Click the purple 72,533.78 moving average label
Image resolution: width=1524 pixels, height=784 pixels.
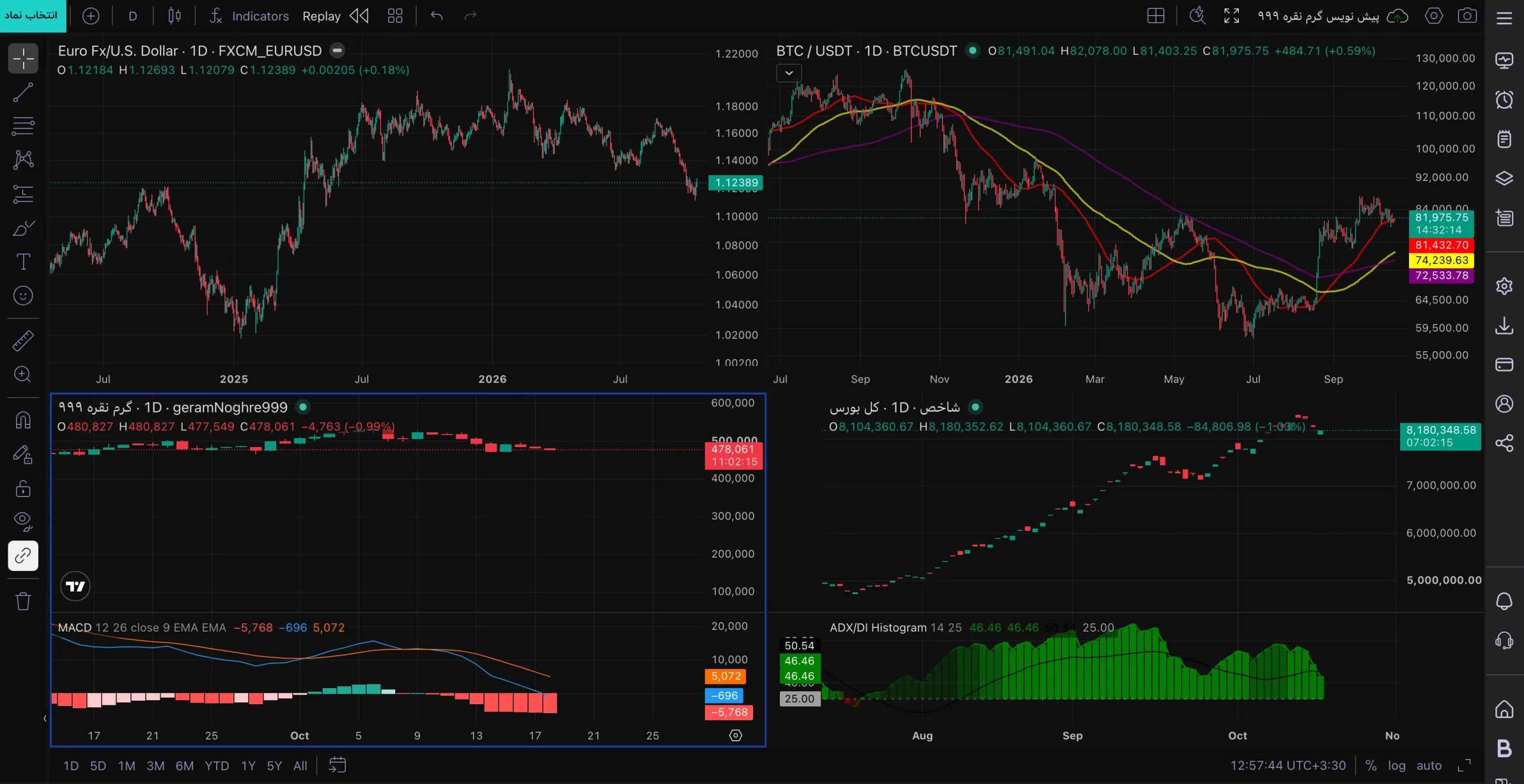coord(1441,276)
